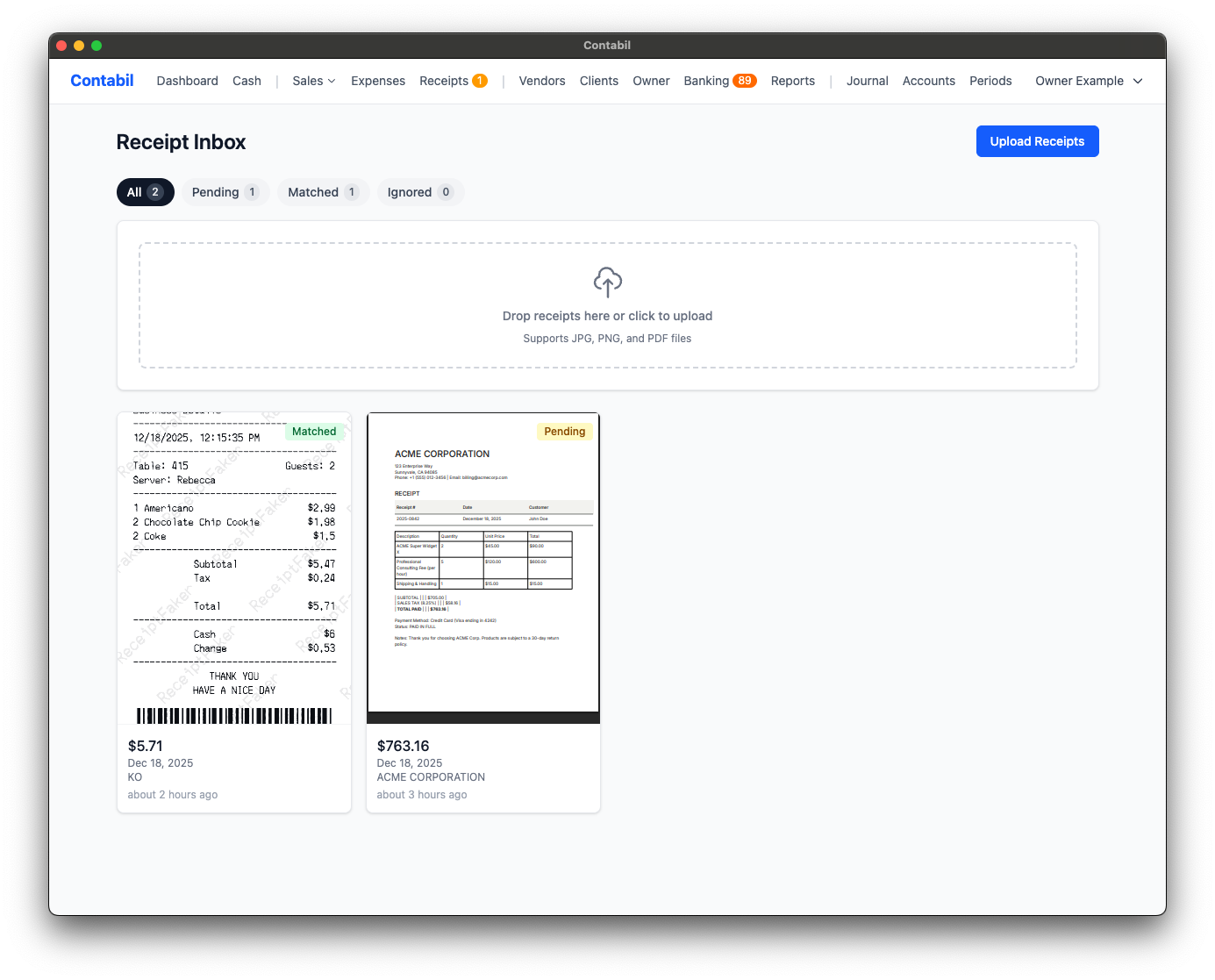Screen dimensions: 1215x980
Task: Click the Contabil logo
Action: pyautogui.click(x=102, y=81)
